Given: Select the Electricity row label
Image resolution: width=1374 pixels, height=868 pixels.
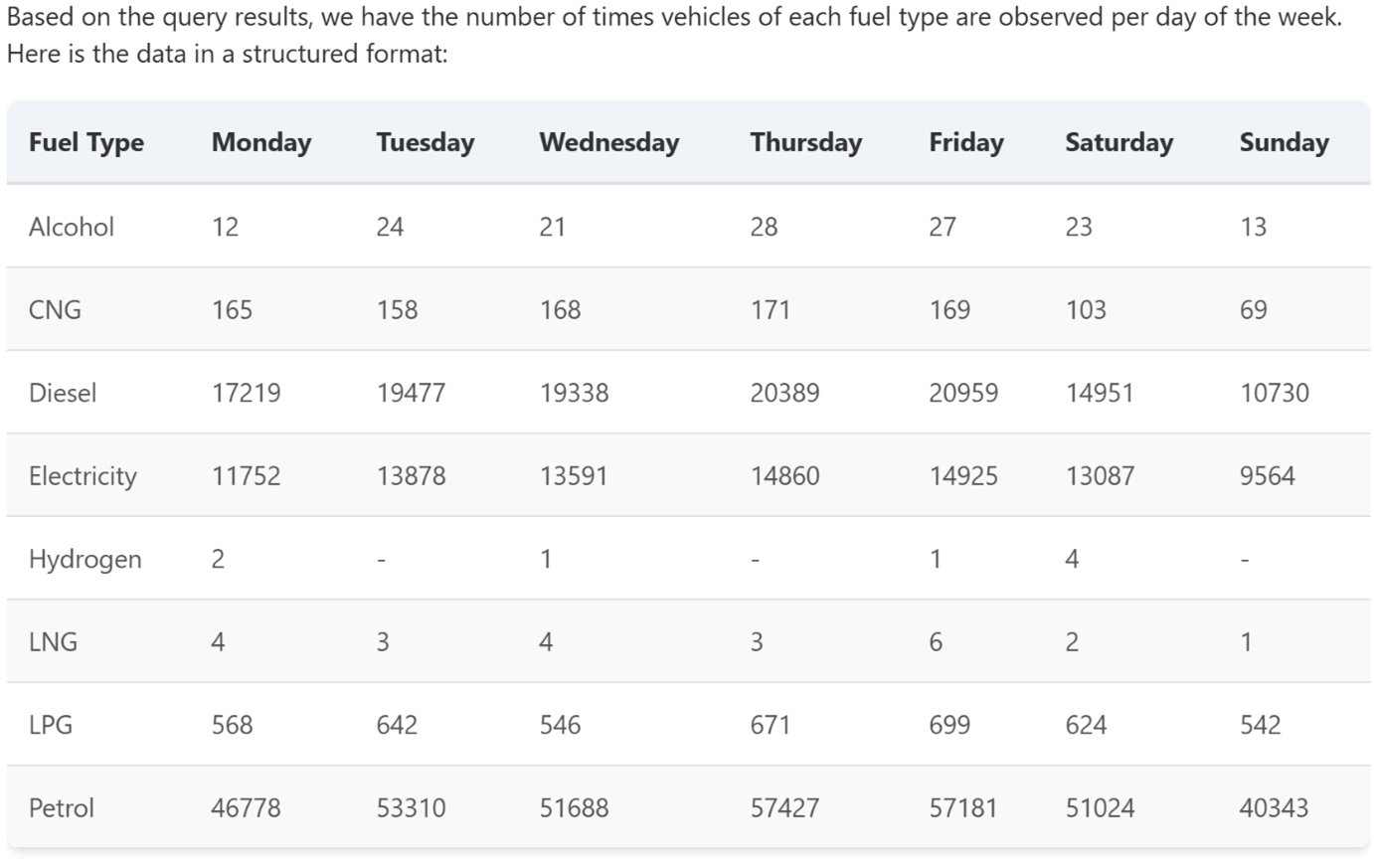Looking at the screenshot, I should pos(83,475).
